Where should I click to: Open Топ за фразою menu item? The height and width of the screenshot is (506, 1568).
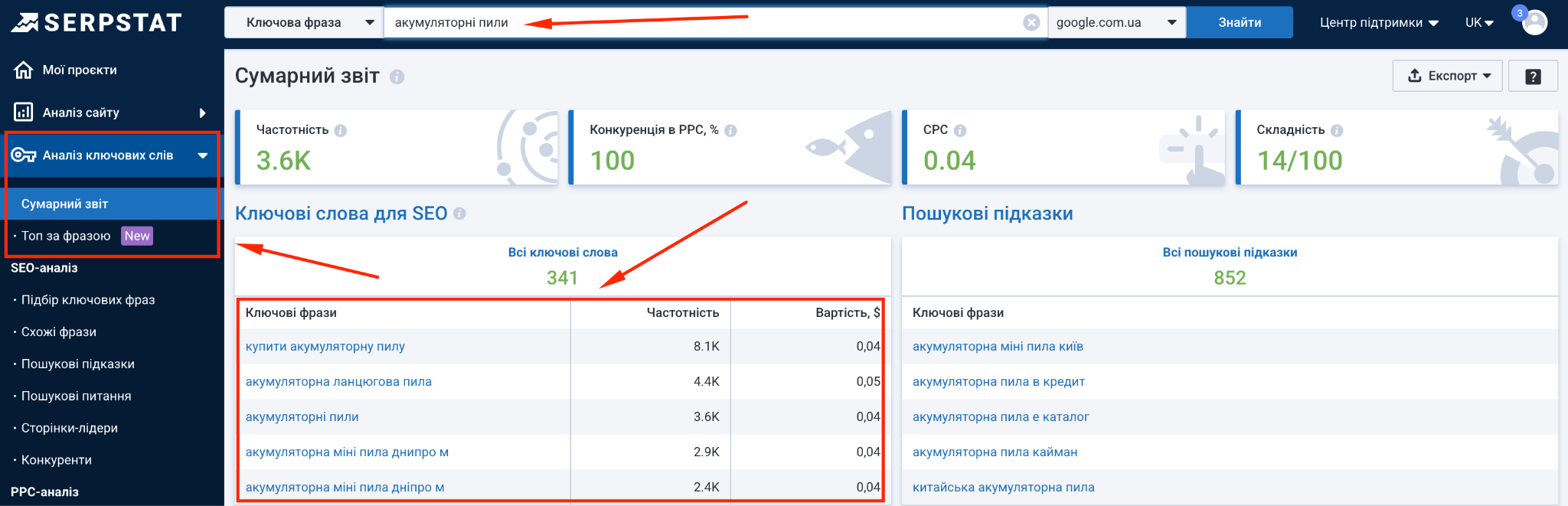[66, 236]
